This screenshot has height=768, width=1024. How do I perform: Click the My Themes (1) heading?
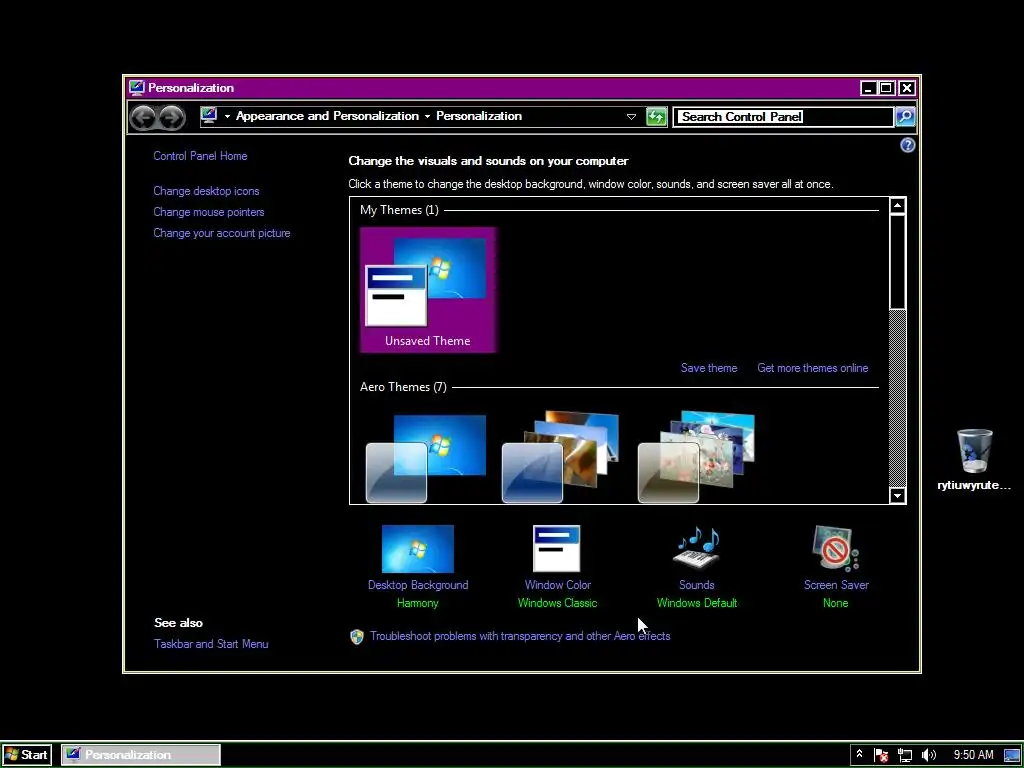399,210
